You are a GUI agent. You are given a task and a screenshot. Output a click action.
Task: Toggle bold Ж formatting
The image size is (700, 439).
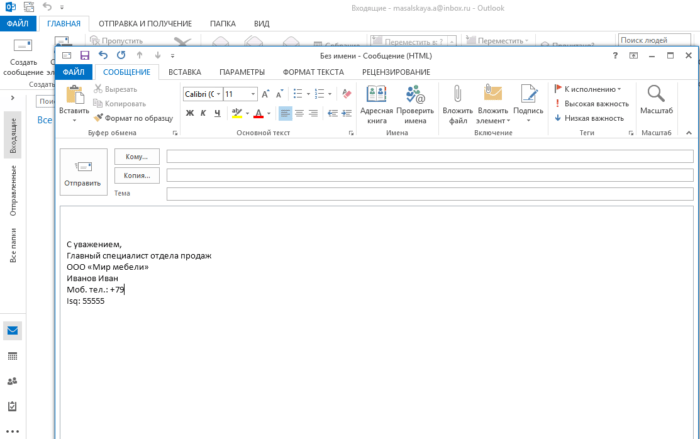188,113
